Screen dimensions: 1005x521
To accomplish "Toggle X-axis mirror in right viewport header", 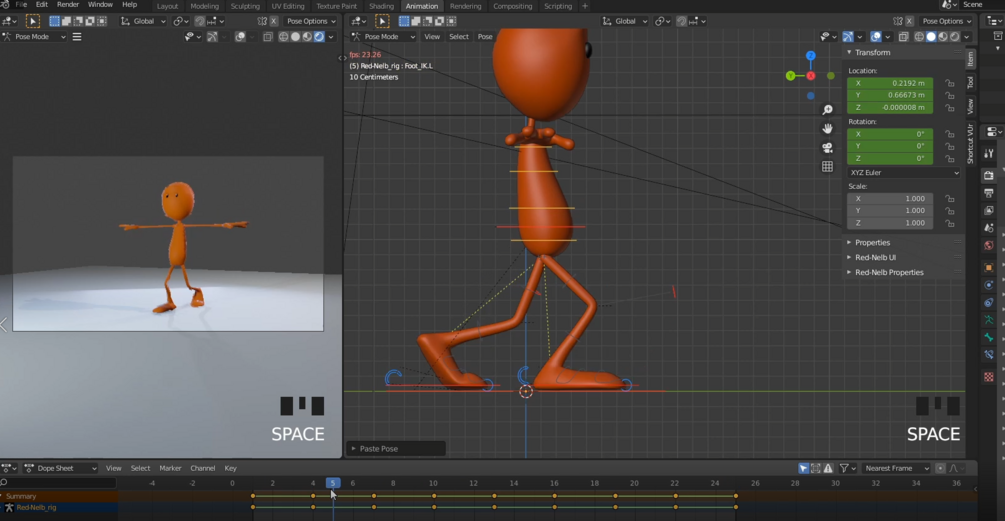I will (x=909, y=21).
